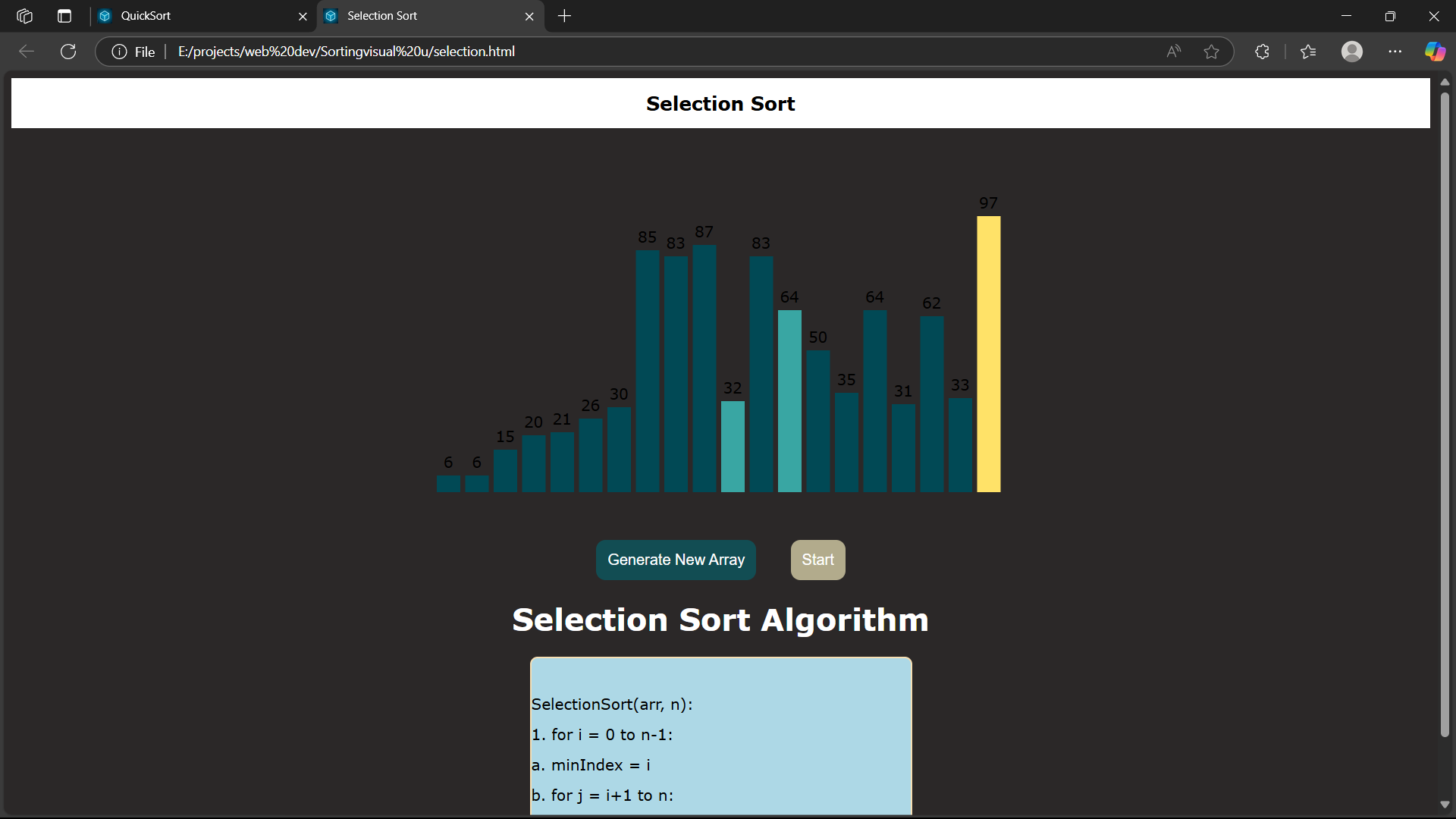This screenshot has width=1456, height=819.
Task: Switch to the QuickSort tab
Action: pyautogui.click(x=197, y=16)
